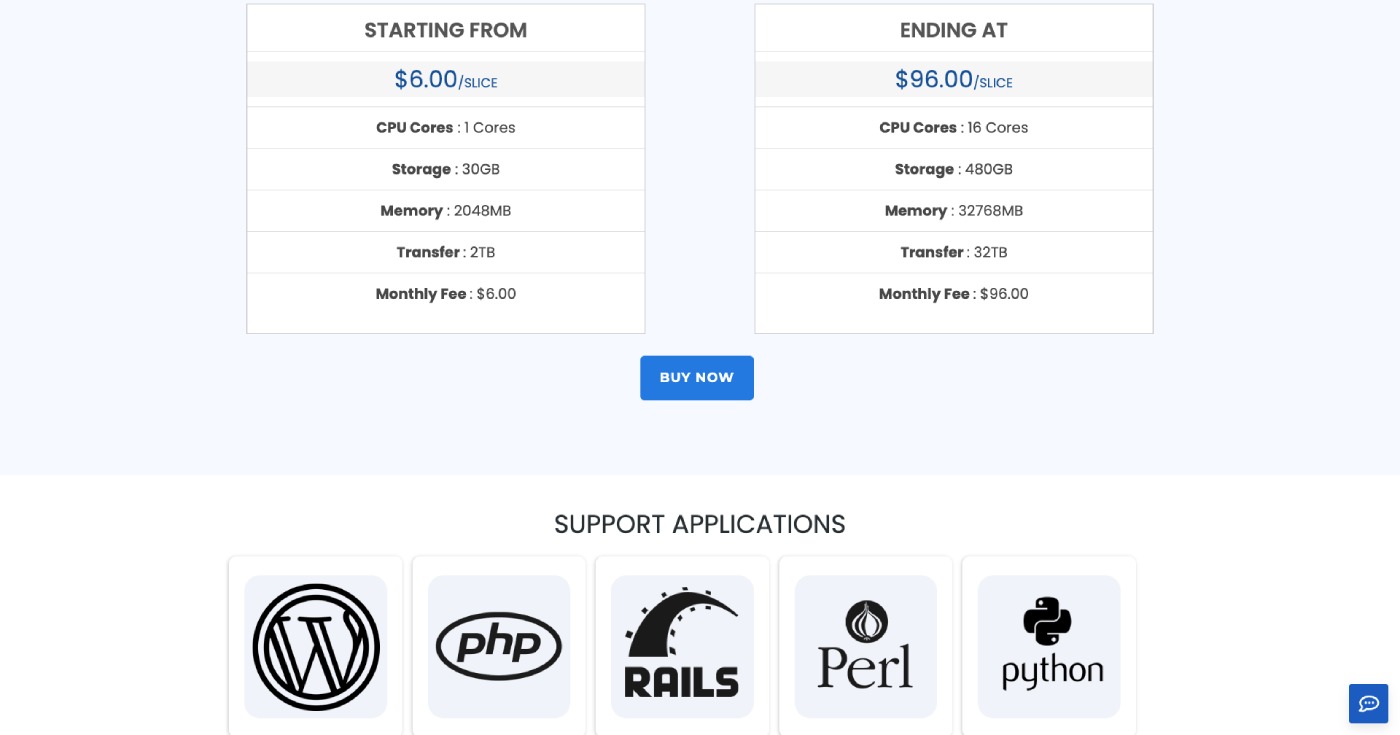Click the Monthly Fee $6.00 row
1400x735 pixels.
pyautogui.click(x=445, y=293)
